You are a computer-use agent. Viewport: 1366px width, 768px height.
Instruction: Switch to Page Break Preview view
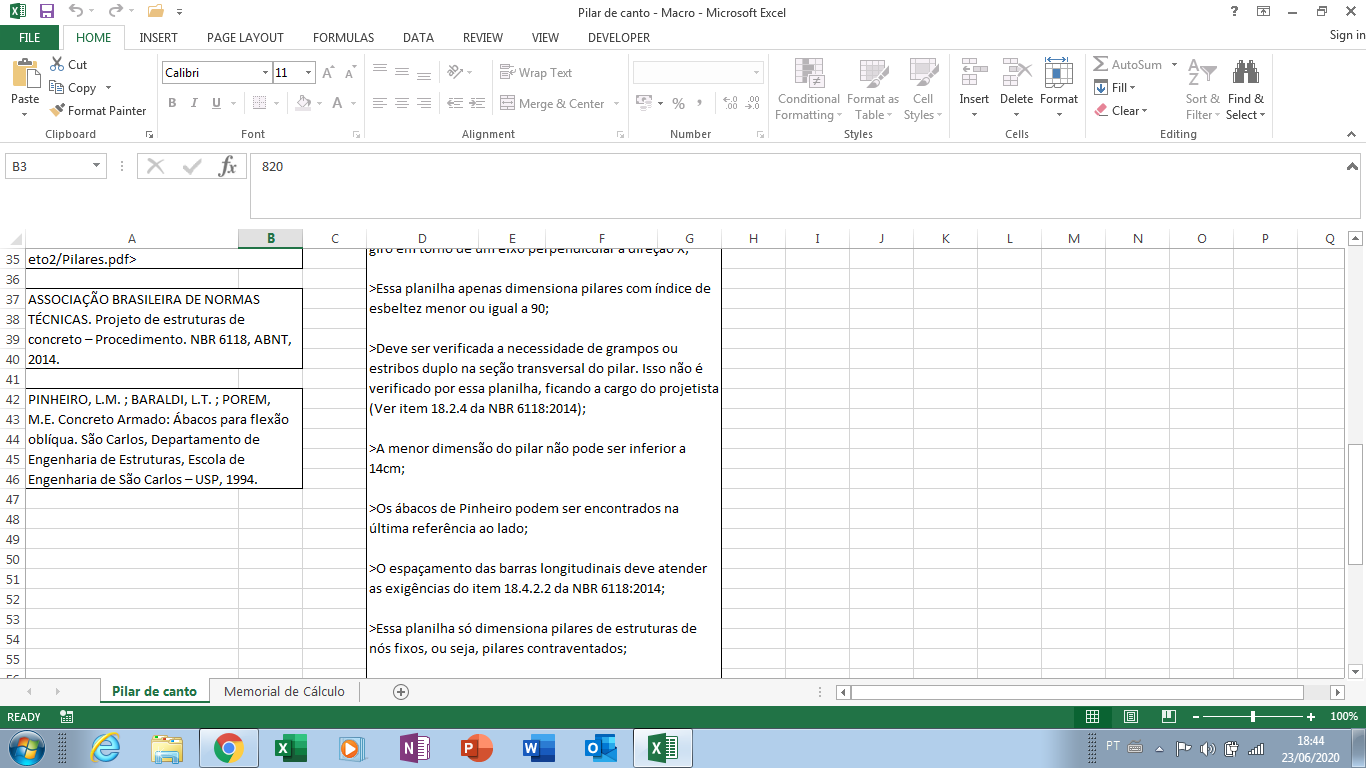click(x=1168, y=717)
